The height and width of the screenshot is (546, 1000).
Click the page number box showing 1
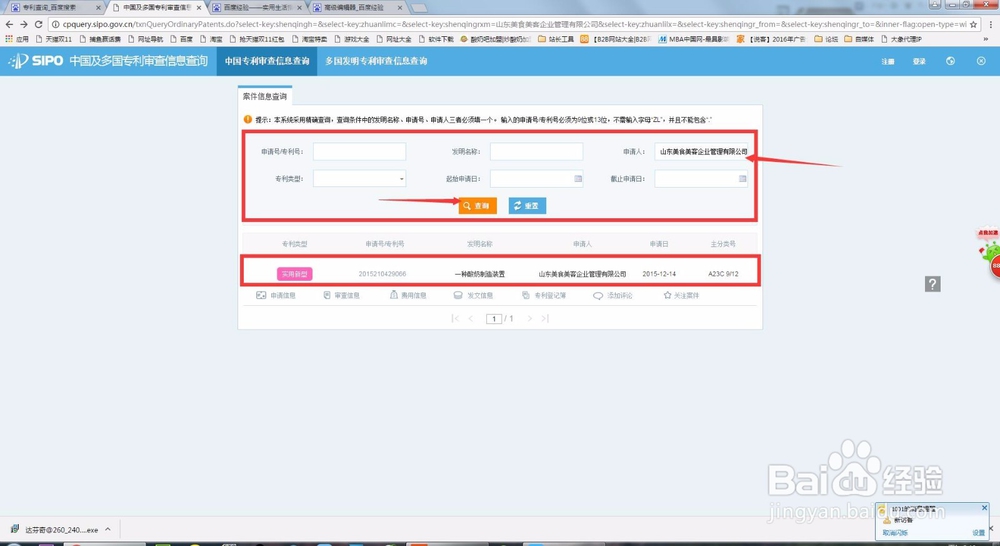click(494, 318)
